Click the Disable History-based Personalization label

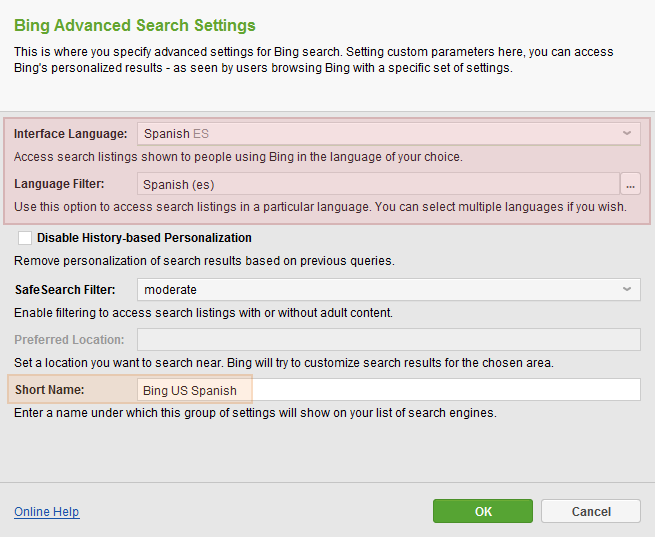[144, 238]
